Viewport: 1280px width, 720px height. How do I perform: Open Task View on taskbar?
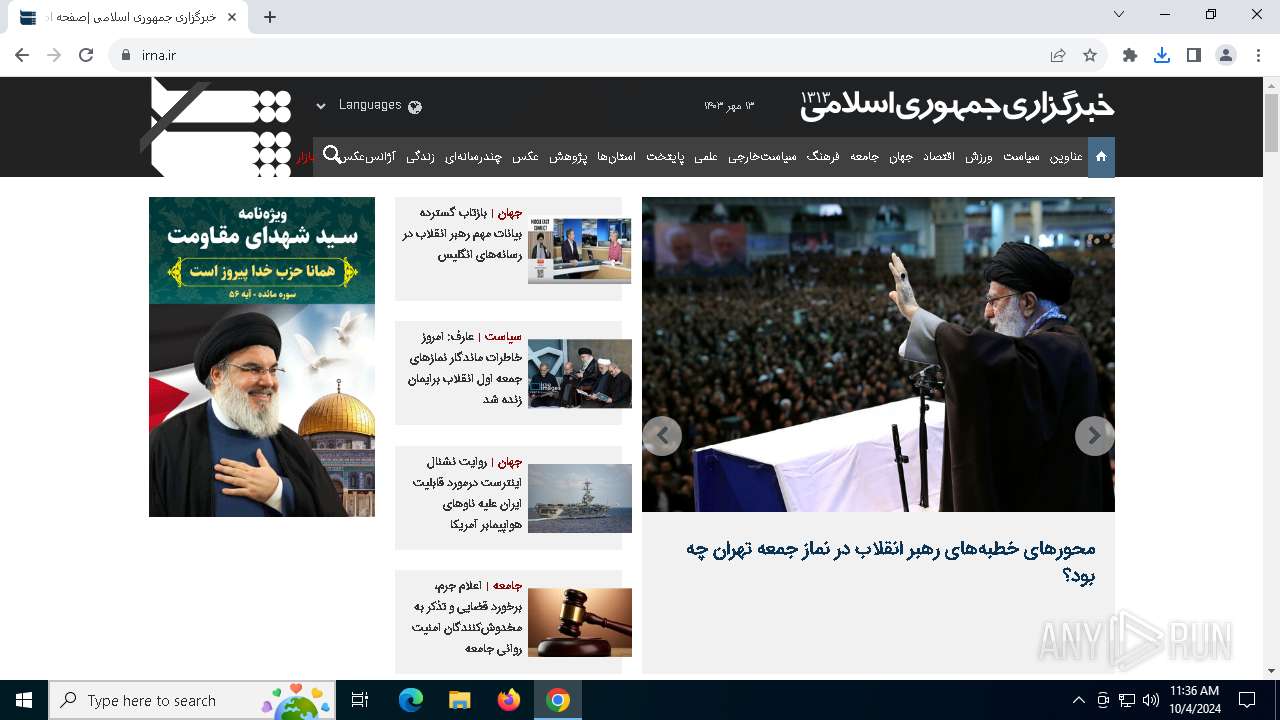360,700
